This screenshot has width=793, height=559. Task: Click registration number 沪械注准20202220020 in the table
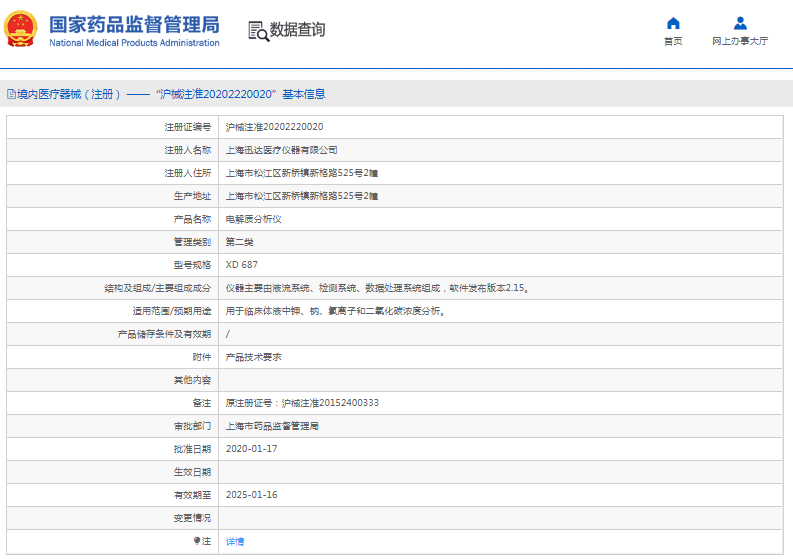click(274, 127)
